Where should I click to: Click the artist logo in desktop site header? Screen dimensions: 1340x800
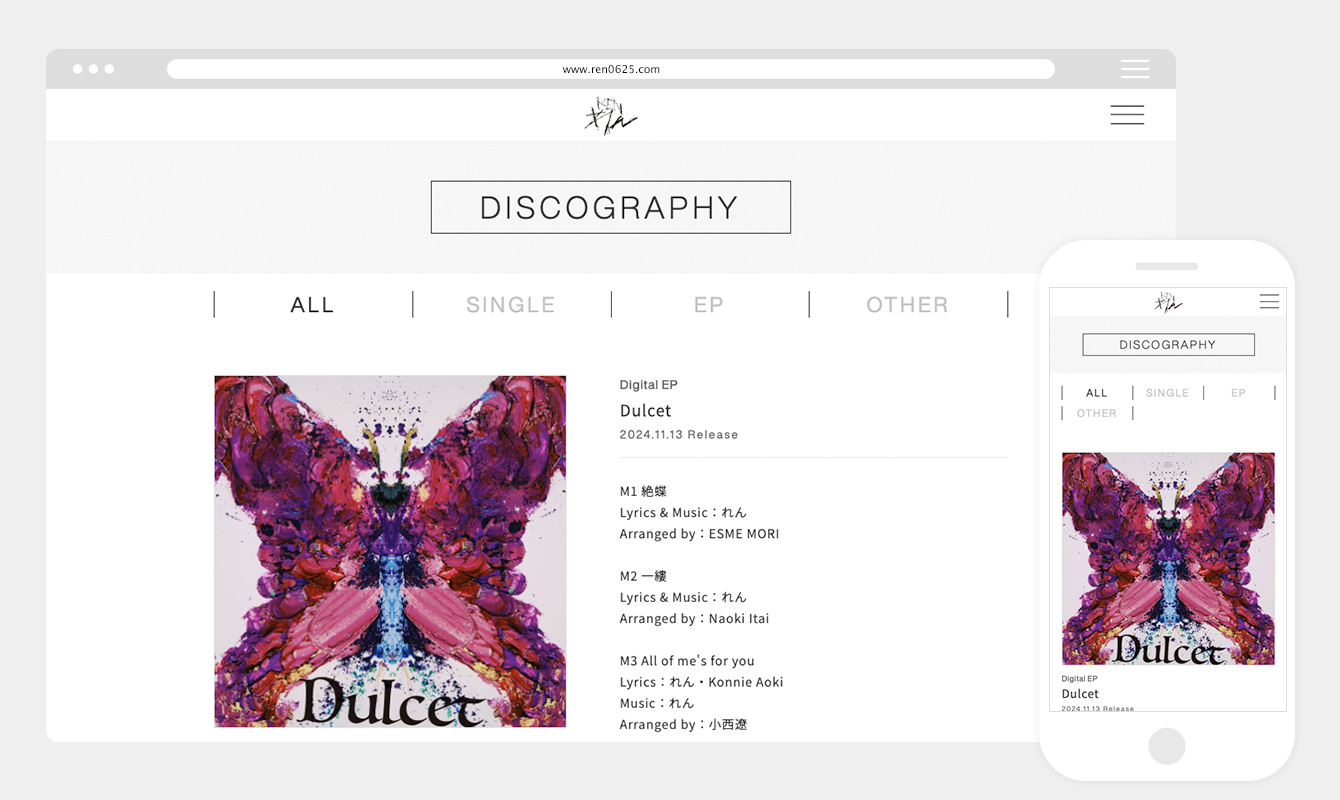pos(610,116)
